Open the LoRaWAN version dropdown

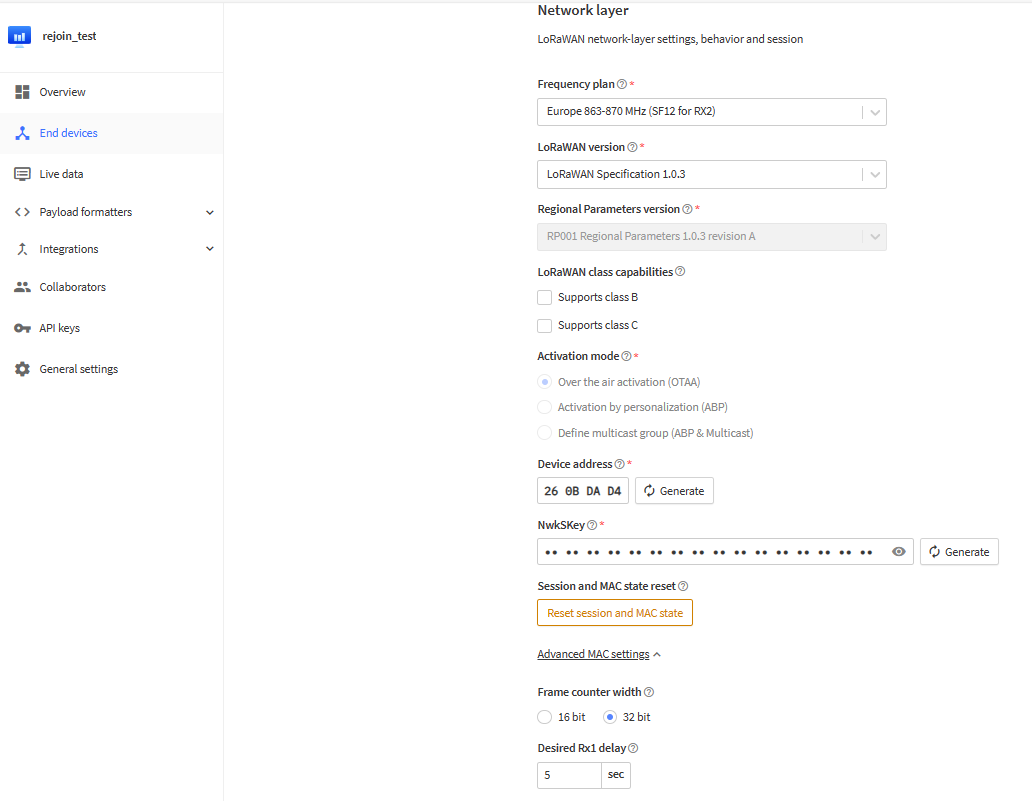click(711, 174)
